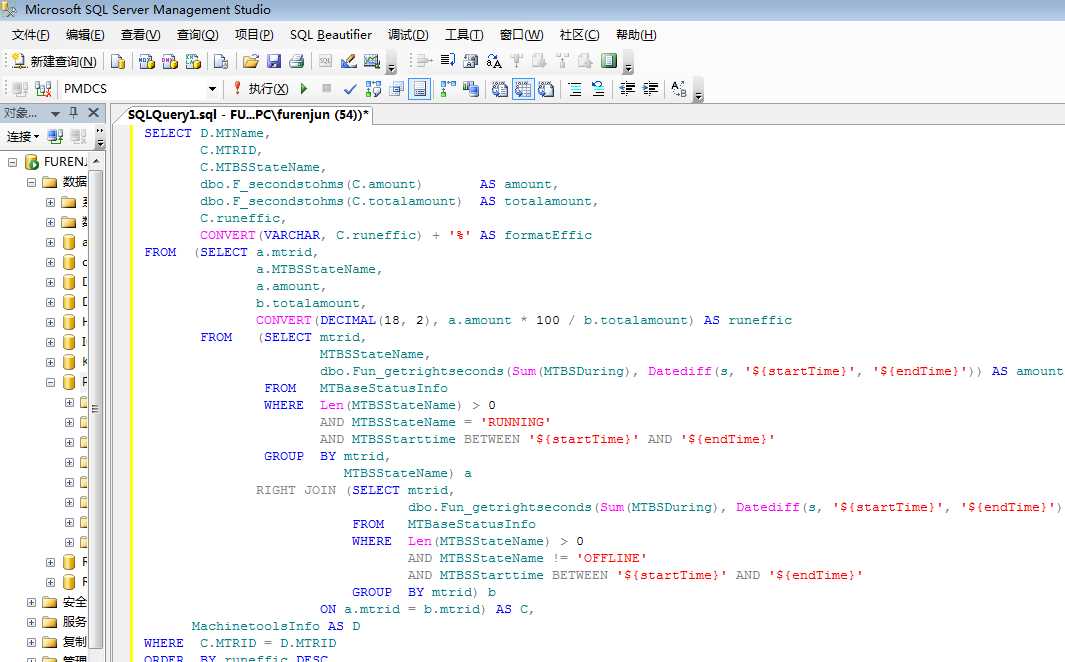Open the first toolbar's overflow options arrow

pos(391,67)
